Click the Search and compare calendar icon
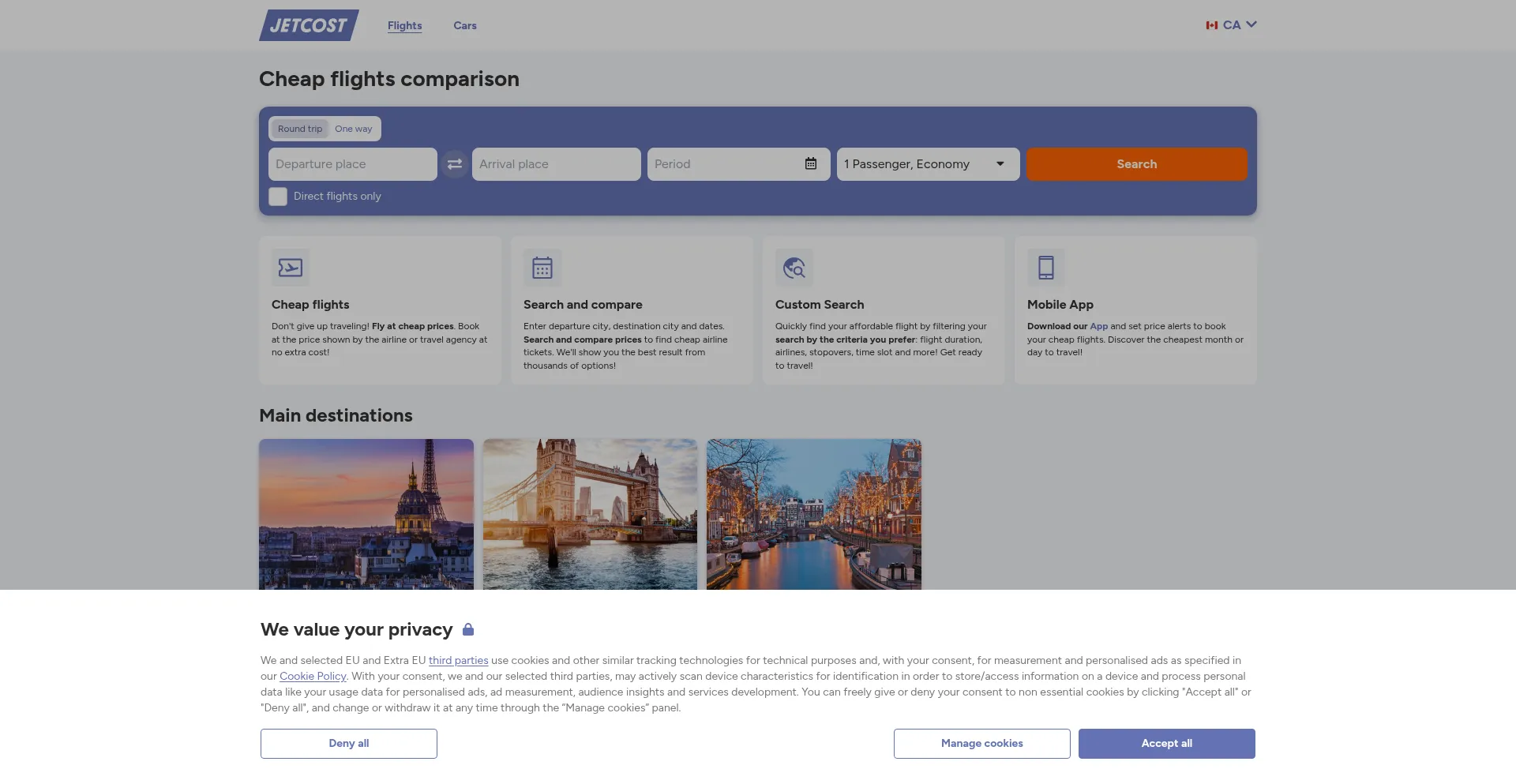 [x=542, y=268]
